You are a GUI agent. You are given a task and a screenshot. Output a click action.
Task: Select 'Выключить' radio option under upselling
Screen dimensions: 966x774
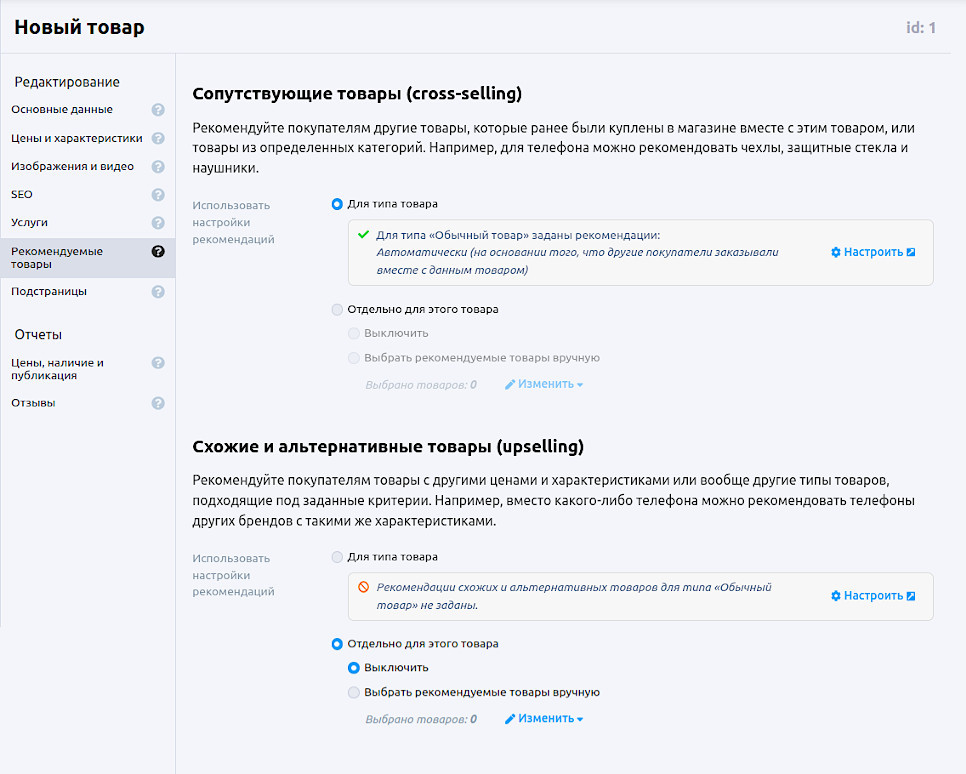[354, 668]
